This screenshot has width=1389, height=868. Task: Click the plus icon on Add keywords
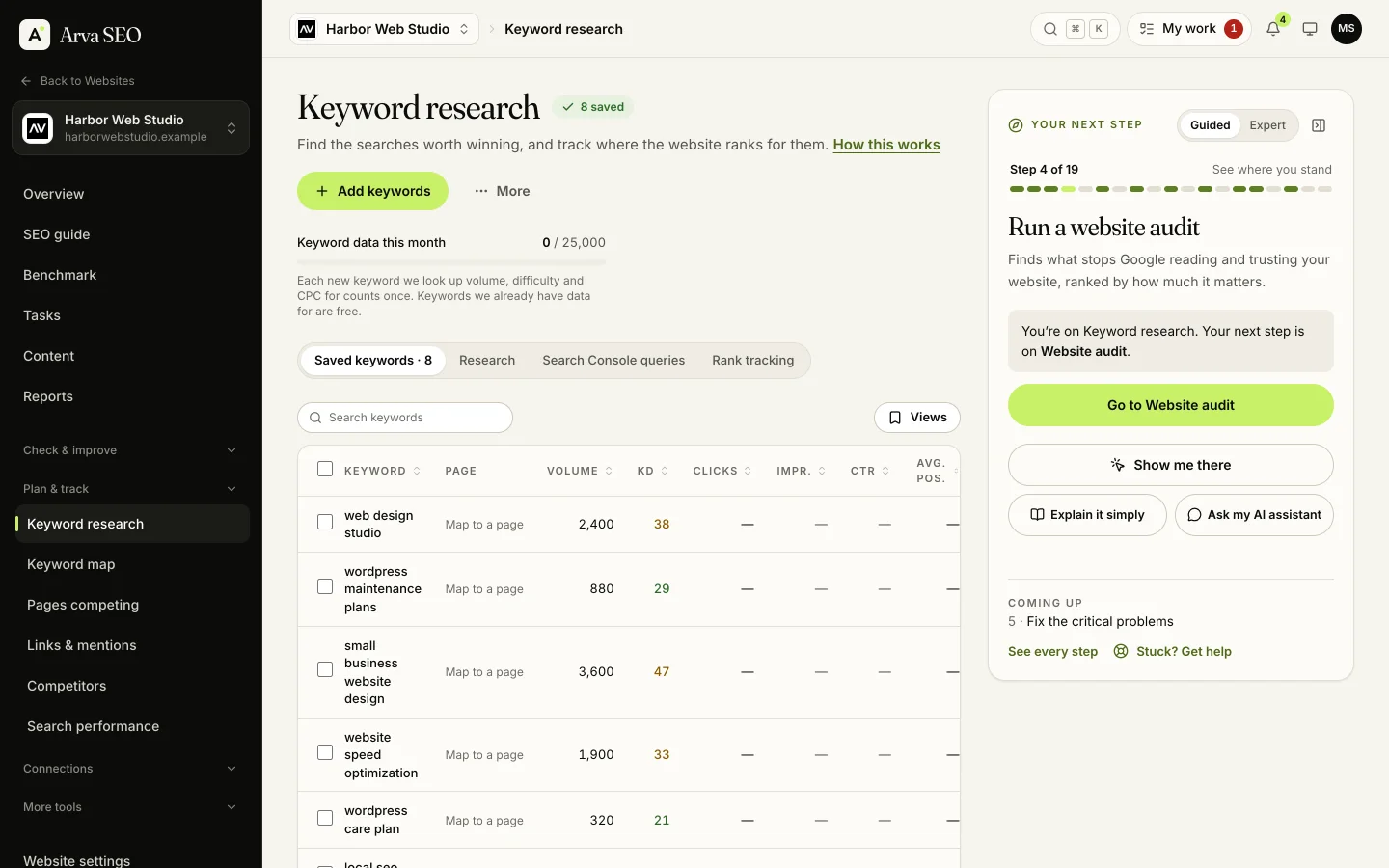tap(322, 191)
